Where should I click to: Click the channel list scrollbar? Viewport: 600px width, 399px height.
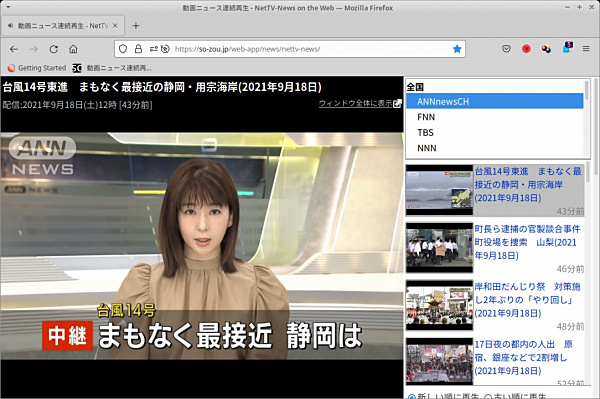(x=587, y=118)
